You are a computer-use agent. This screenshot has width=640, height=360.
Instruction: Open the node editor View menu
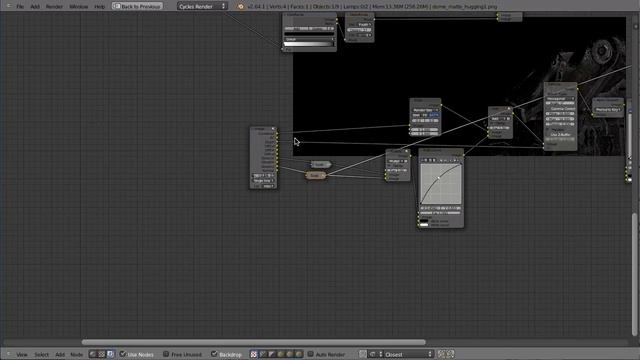[22, 354]
